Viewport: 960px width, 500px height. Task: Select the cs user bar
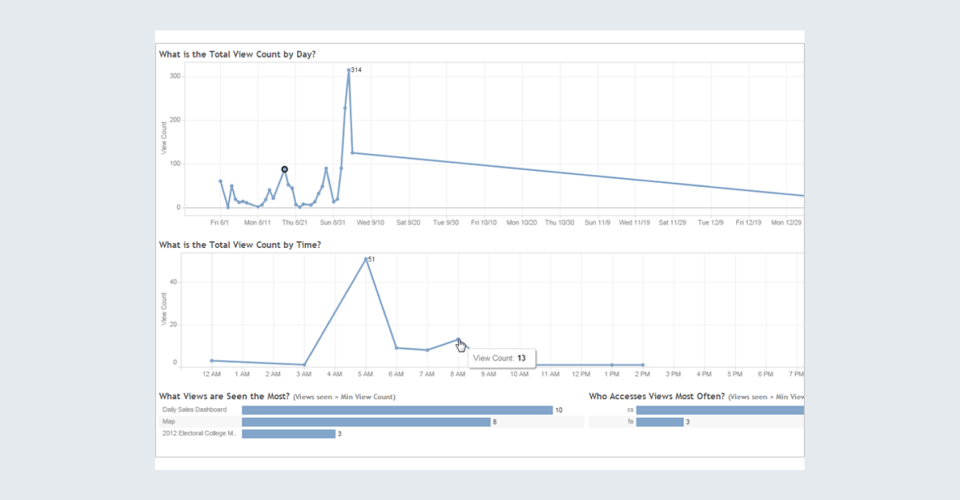point(719,410)
